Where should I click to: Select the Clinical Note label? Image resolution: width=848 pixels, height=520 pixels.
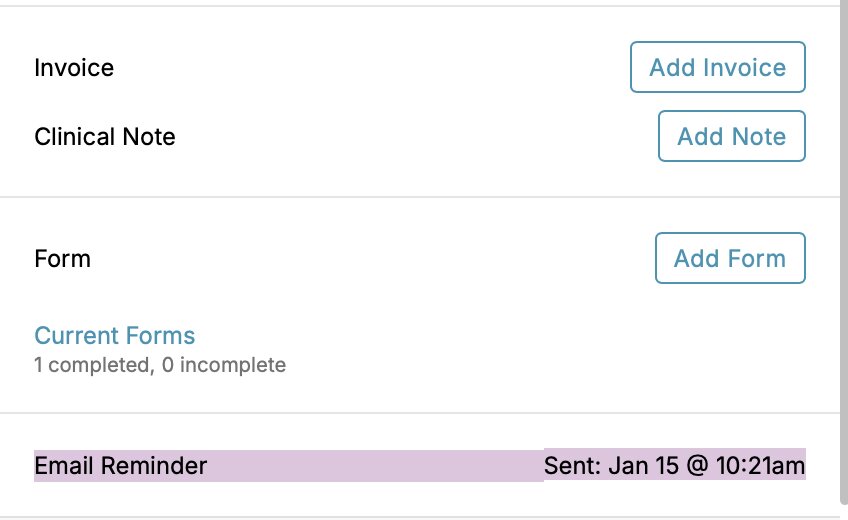[x=105, y=137]
